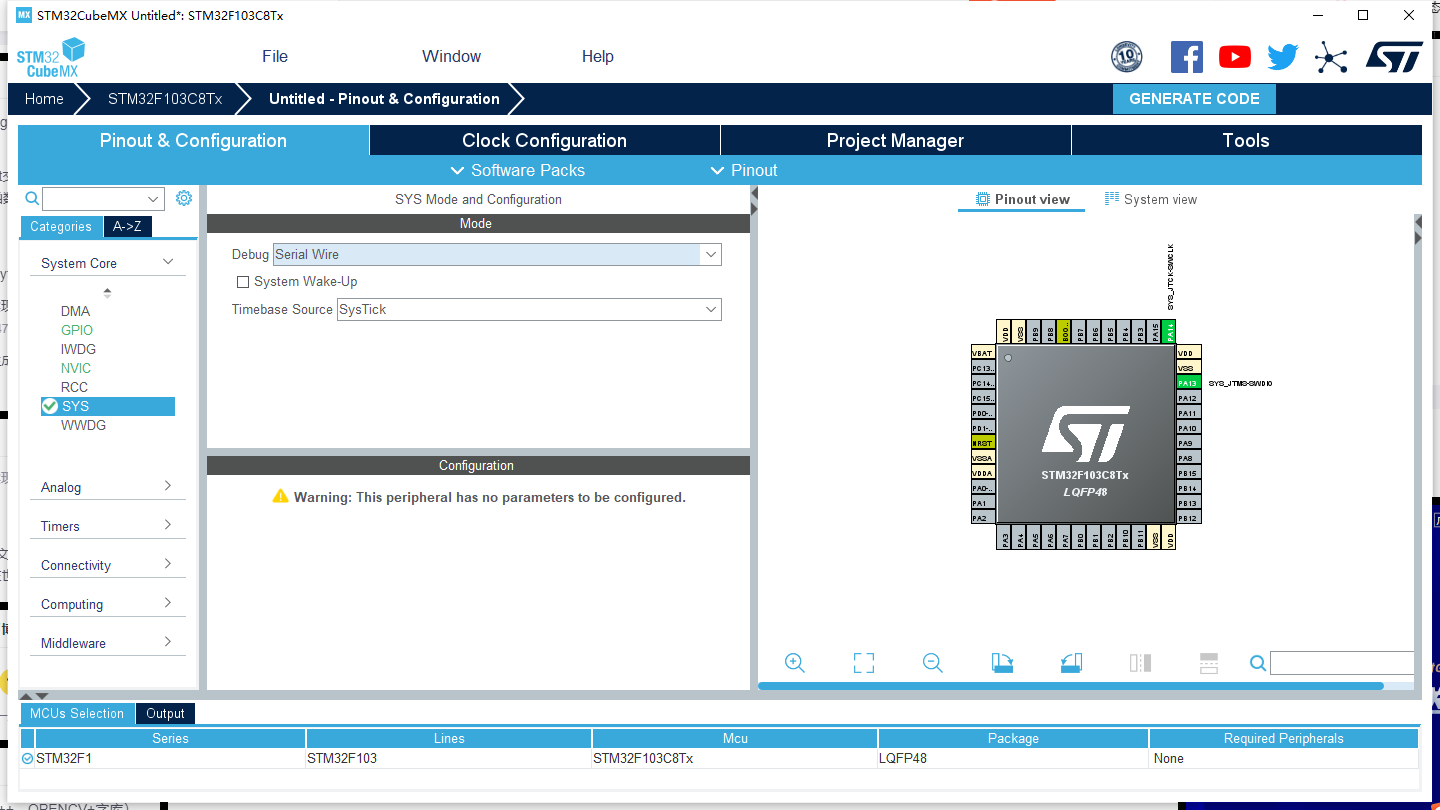Click the STM32CubeMX logo

coord(51,58)
